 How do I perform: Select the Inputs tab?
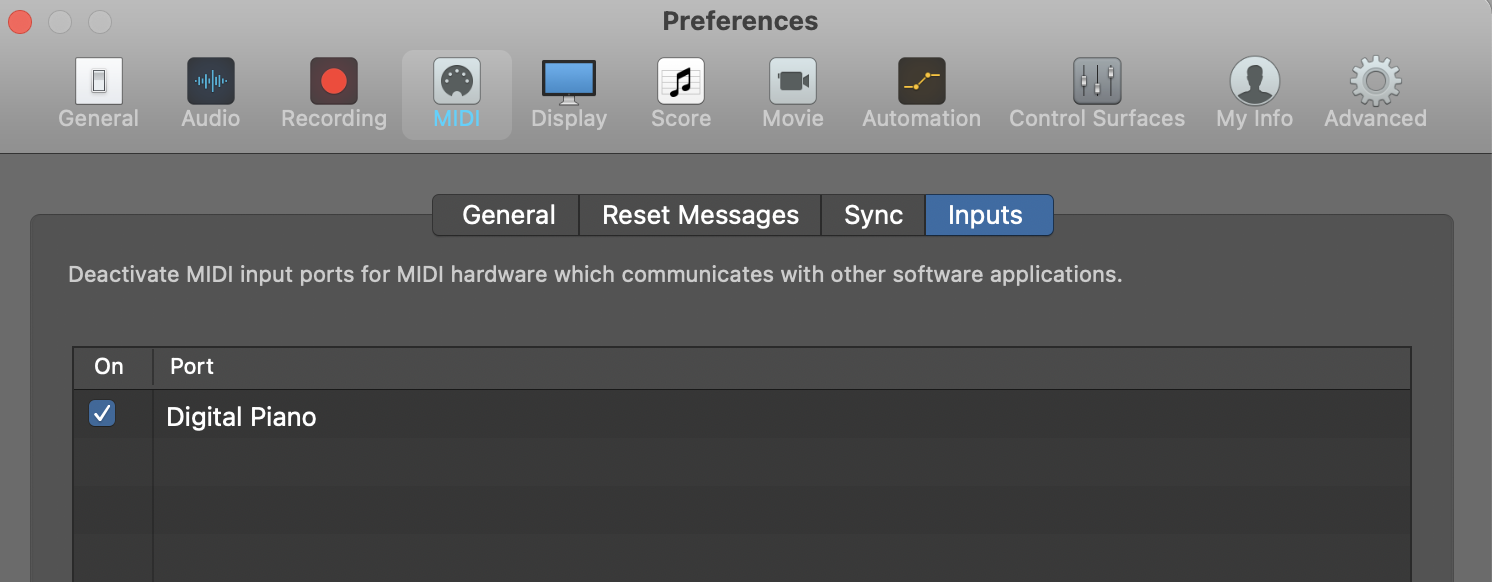986,215
